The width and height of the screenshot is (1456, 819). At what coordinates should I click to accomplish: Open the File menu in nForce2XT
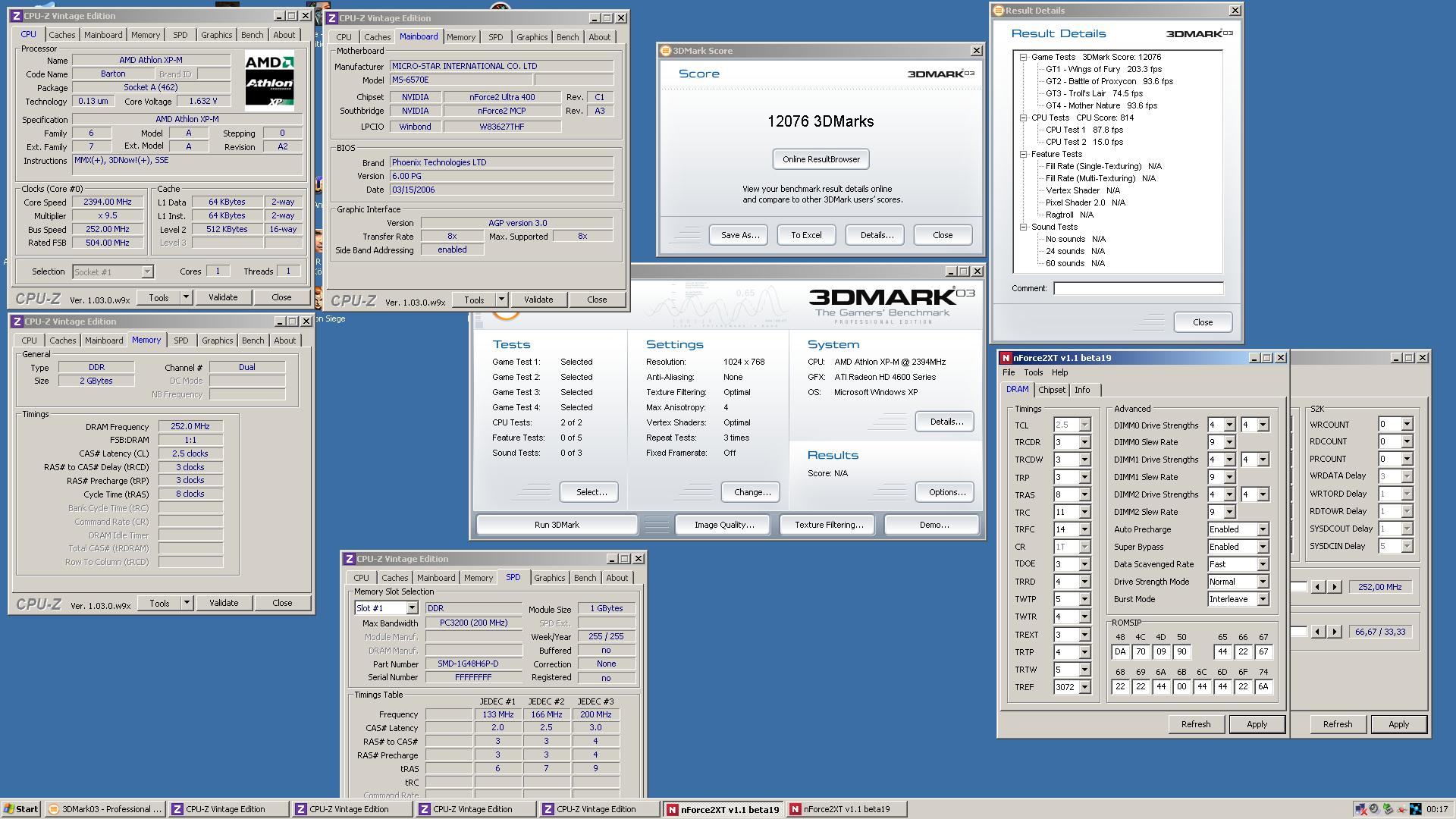tap(1009, 372)
